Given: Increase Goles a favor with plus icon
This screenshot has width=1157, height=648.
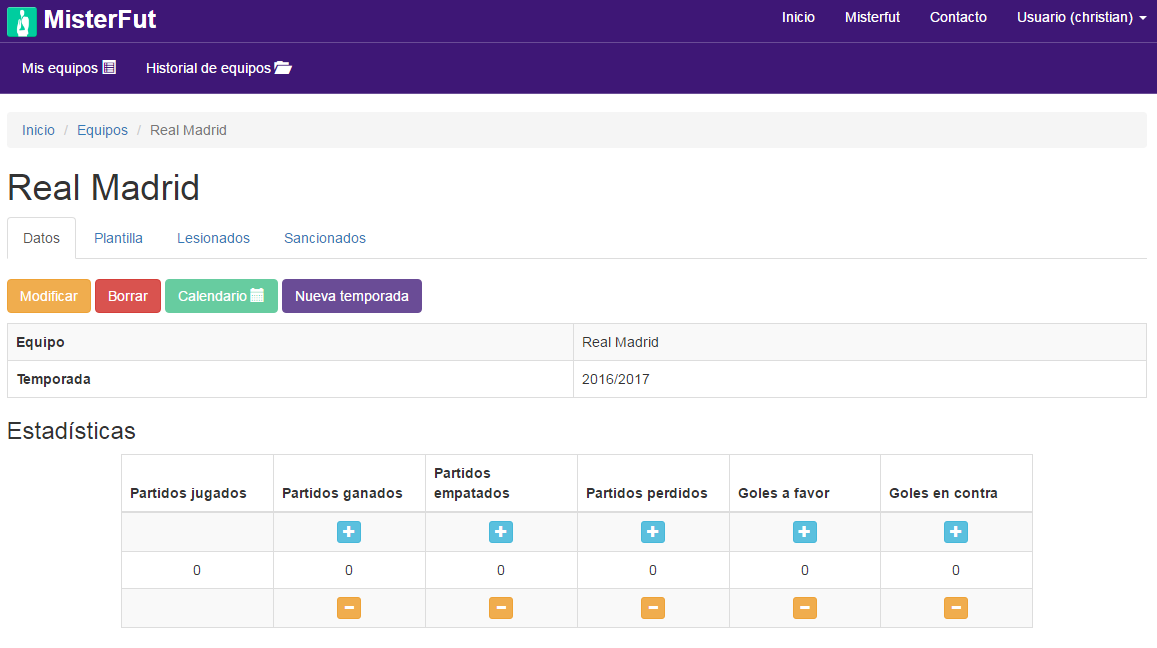Looking at the screenshot, I should [x=805, y=532].
